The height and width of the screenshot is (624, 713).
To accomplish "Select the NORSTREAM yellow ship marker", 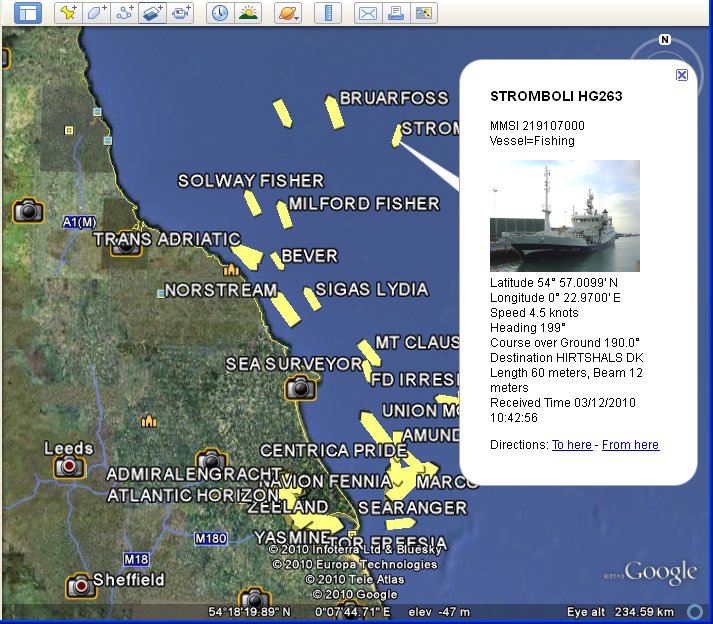I will (x=285, y=309).
